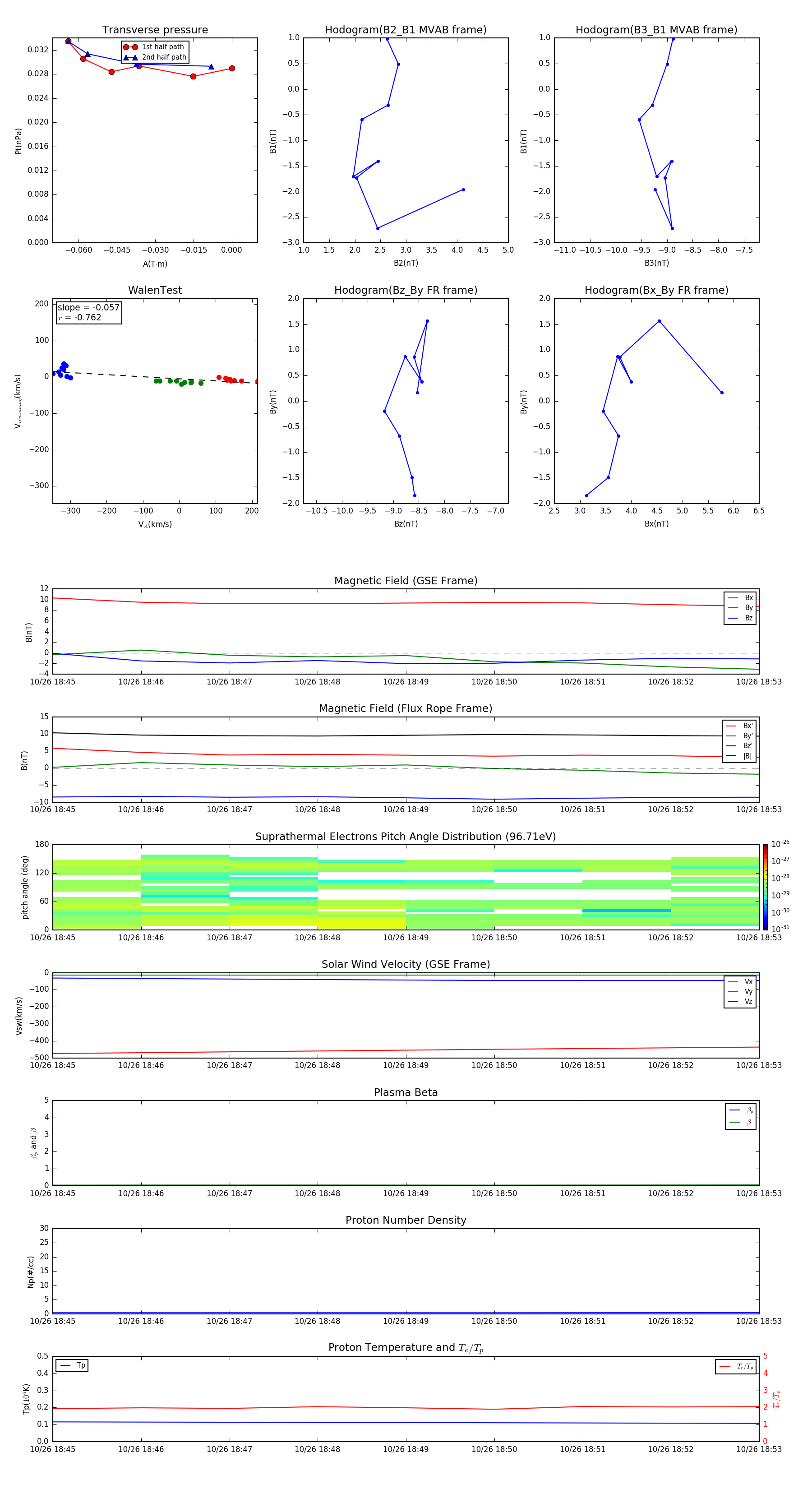Click the 'Proton Number Density' title
Image resolution: width=812 pixels, height=1489 pixels.
click(x=406, y=1220)
